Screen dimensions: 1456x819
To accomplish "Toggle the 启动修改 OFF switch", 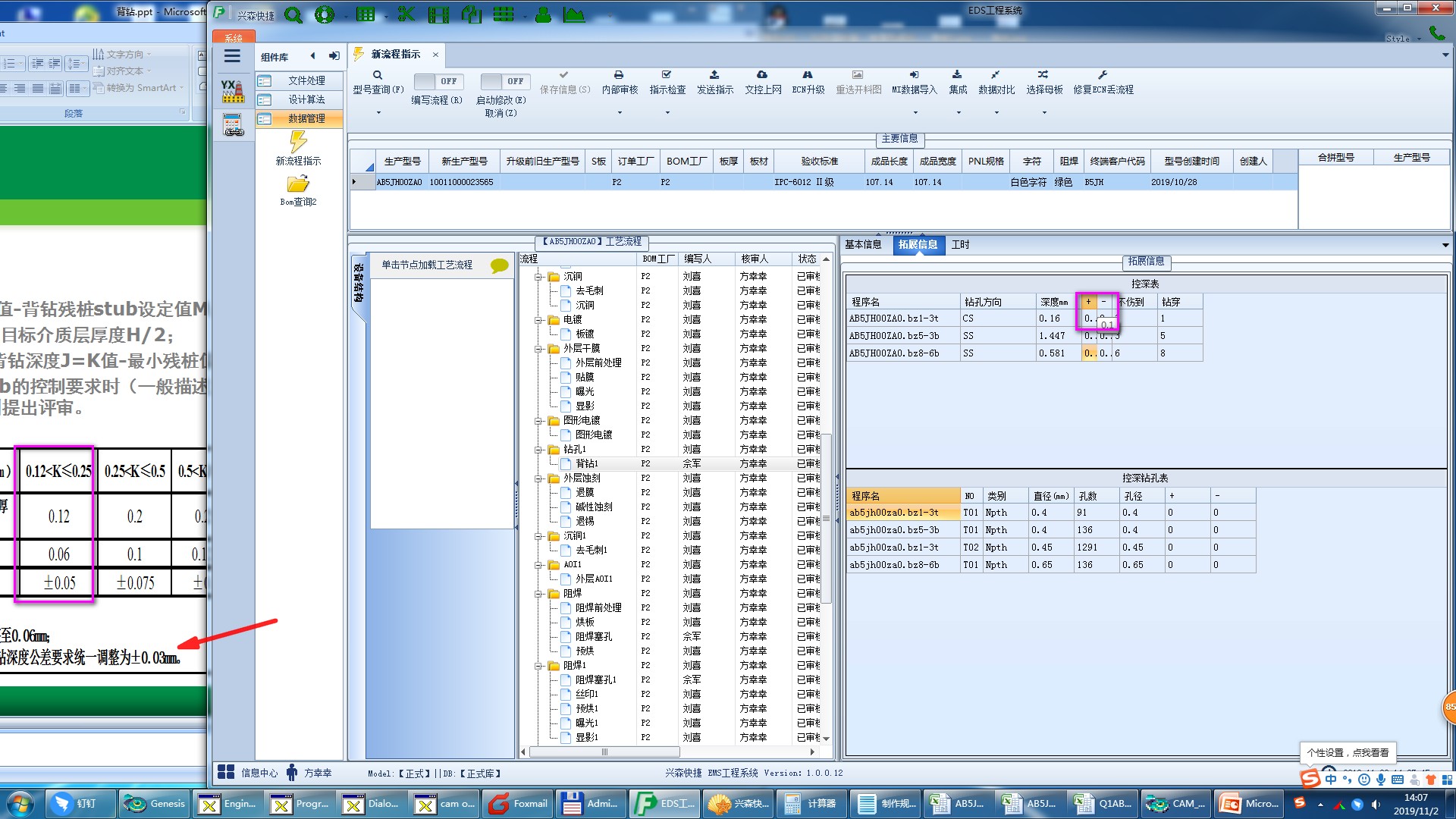I will [505, 81].
